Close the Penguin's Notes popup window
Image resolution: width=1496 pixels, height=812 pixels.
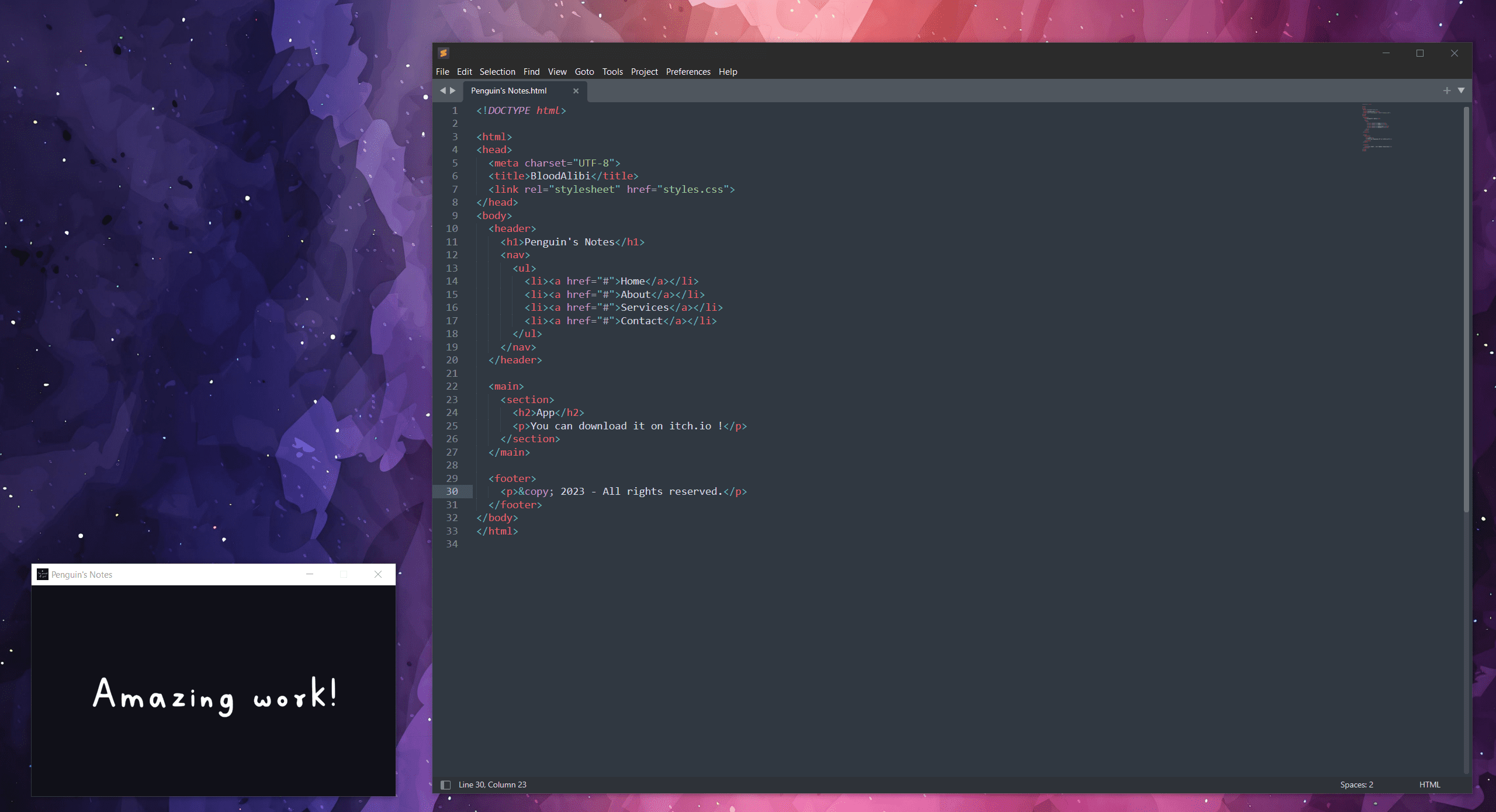coord(378,574)
